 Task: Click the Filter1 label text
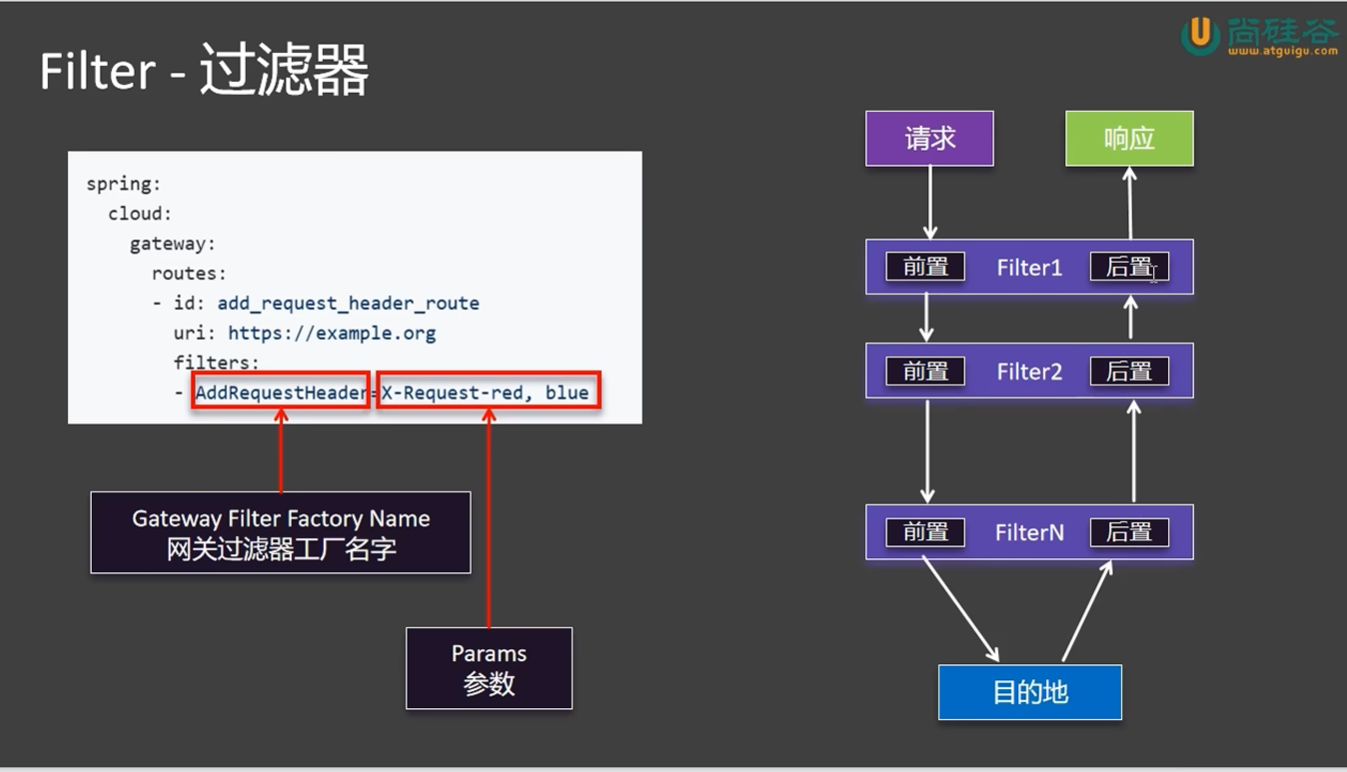(1029, 268)
